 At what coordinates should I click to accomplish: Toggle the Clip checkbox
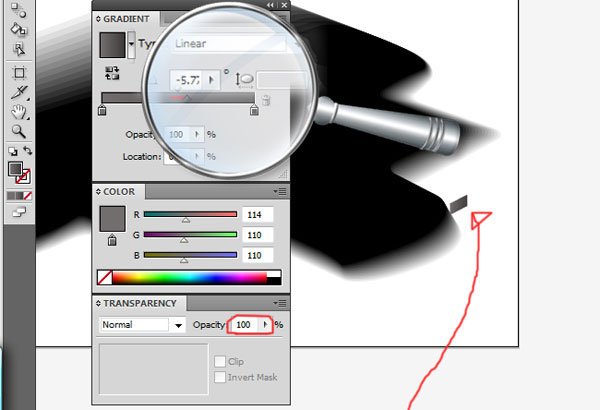[x=220, y=361]
